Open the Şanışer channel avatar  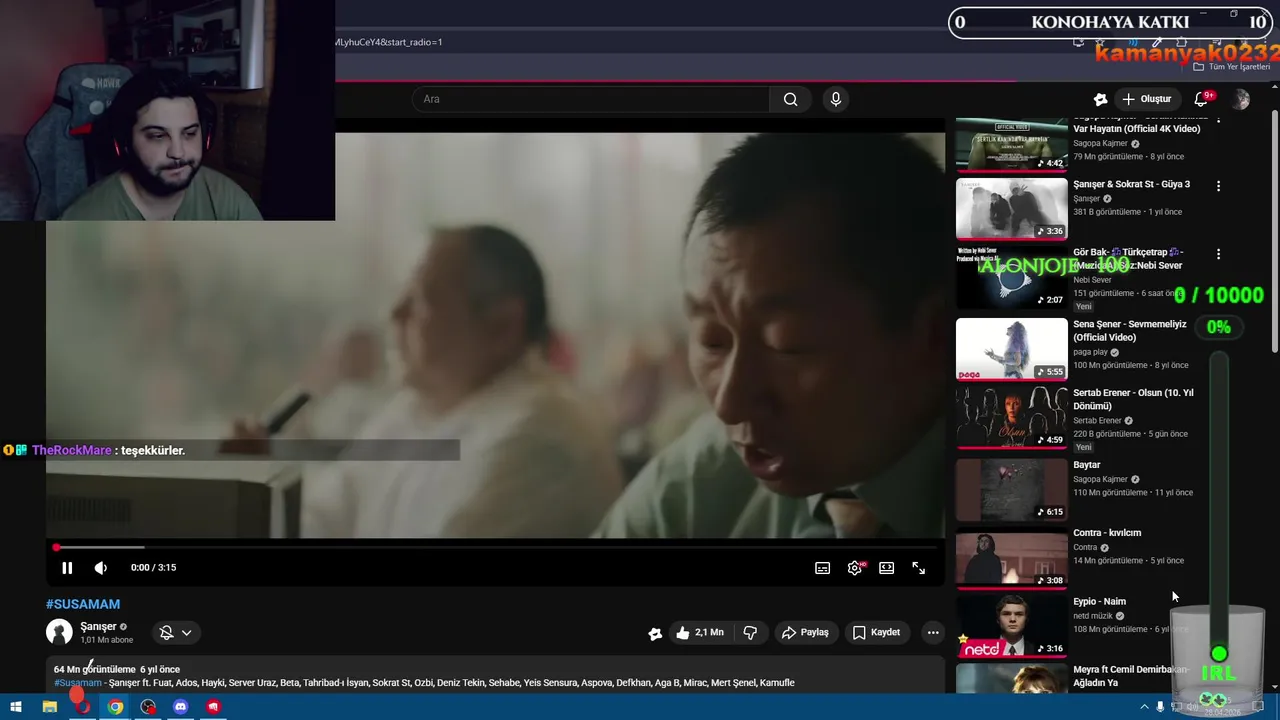pos(59,632)
